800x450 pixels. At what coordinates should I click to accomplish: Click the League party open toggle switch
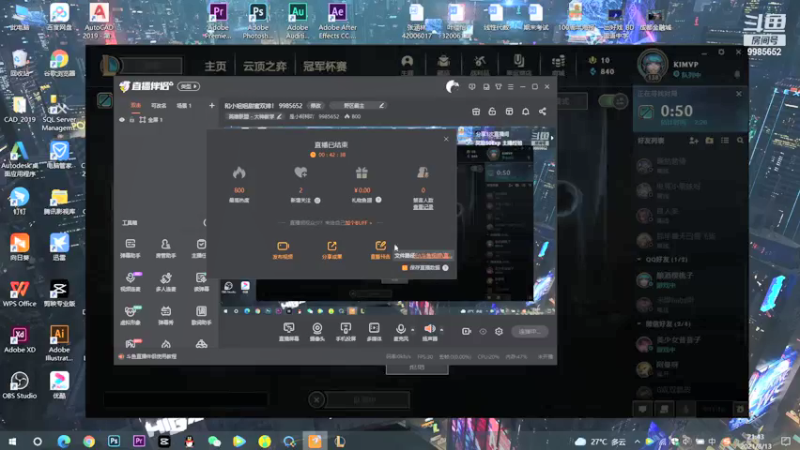pos(613,101)
